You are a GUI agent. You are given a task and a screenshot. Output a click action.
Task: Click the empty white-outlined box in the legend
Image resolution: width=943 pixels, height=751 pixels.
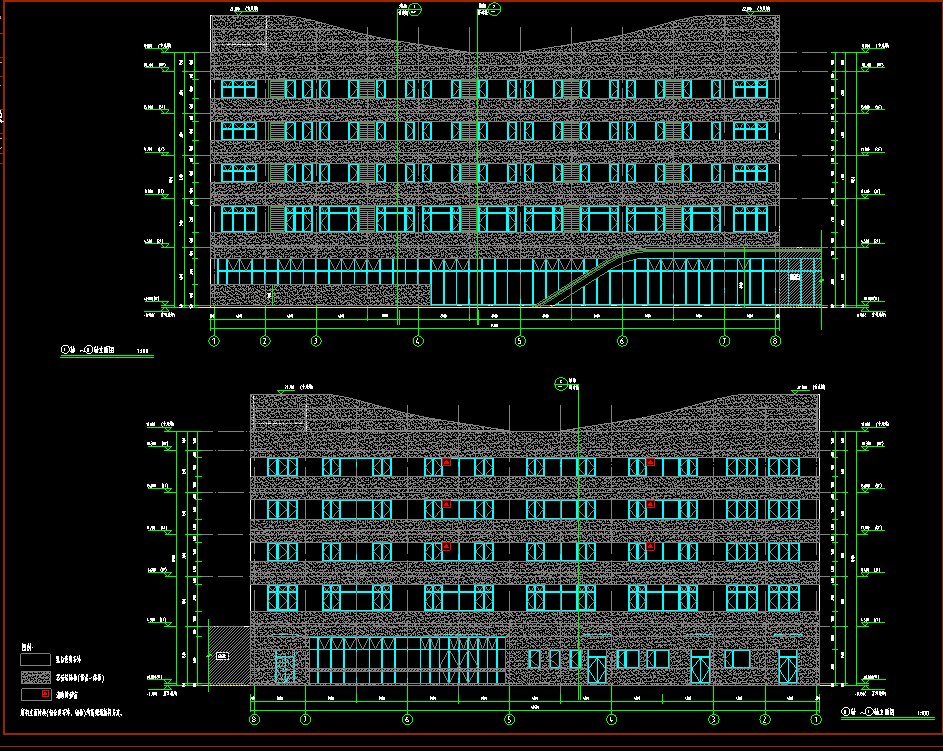(35, 660)
